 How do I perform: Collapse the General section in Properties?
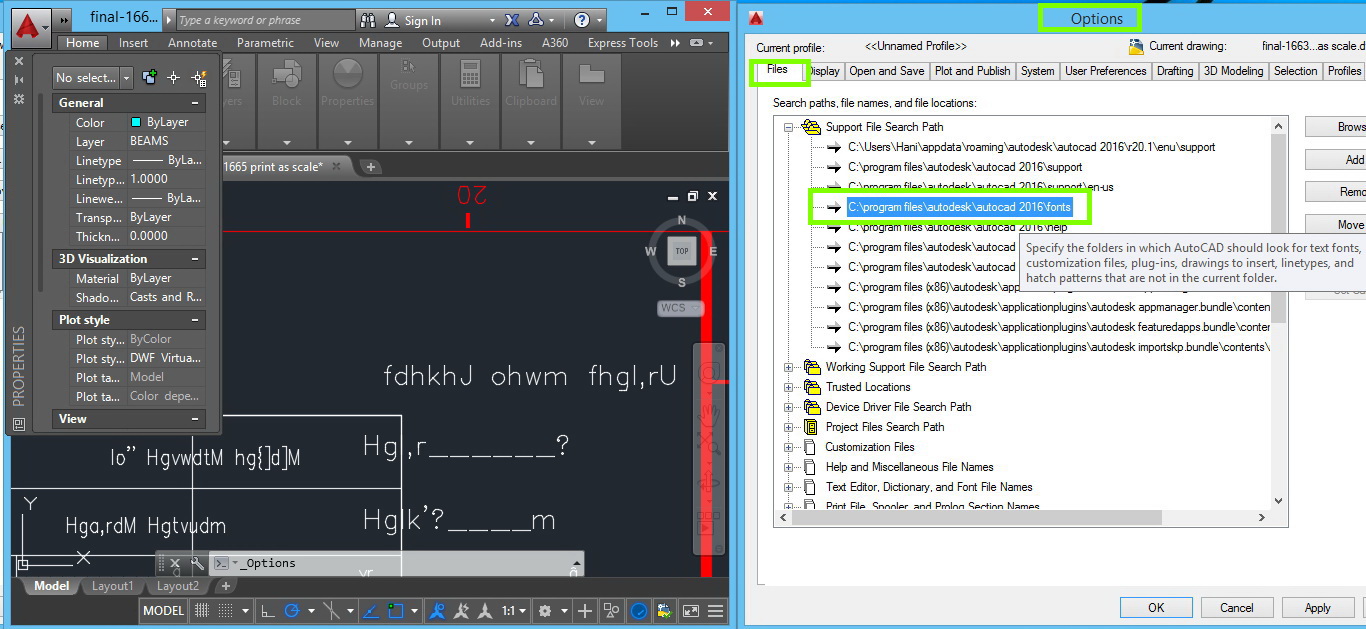tap(195, 103)
